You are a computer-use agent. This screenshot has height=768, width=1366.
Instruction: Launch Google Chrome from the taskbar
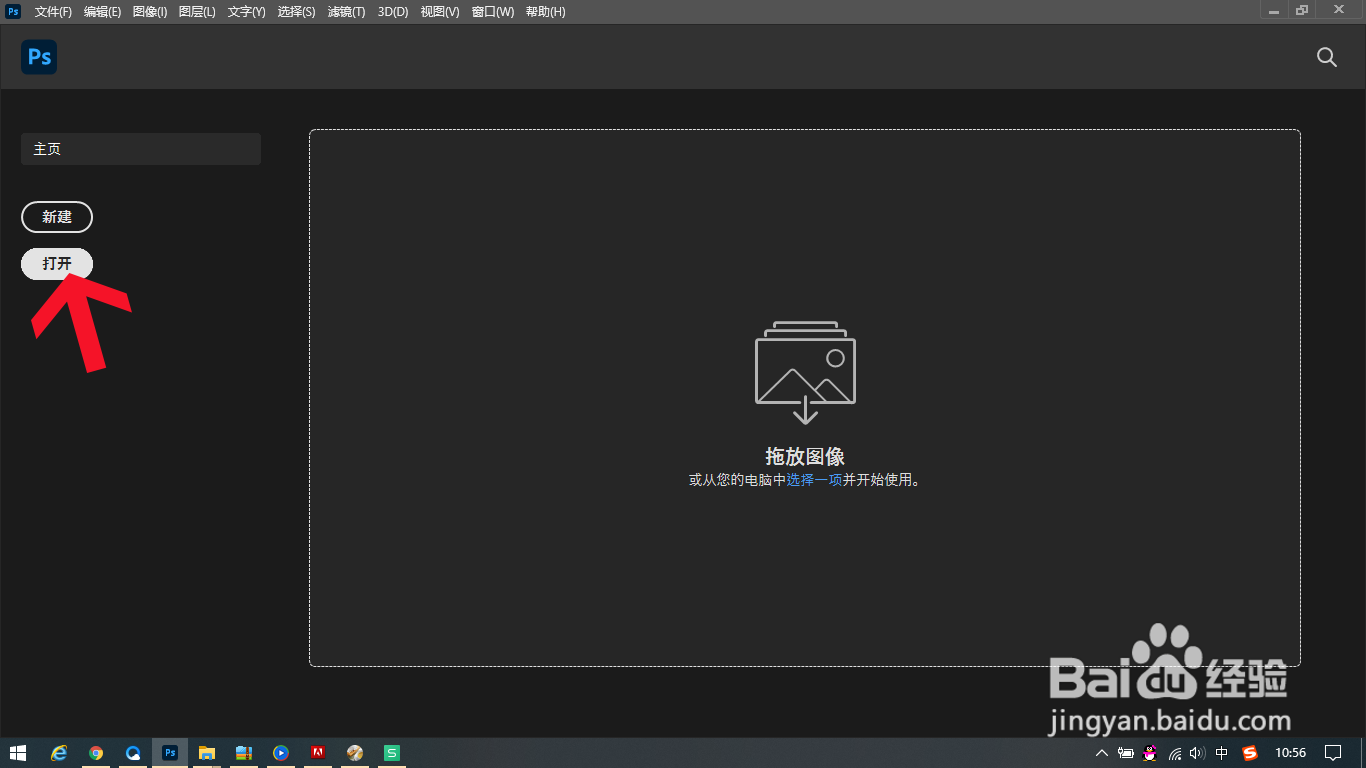(96, 752)
